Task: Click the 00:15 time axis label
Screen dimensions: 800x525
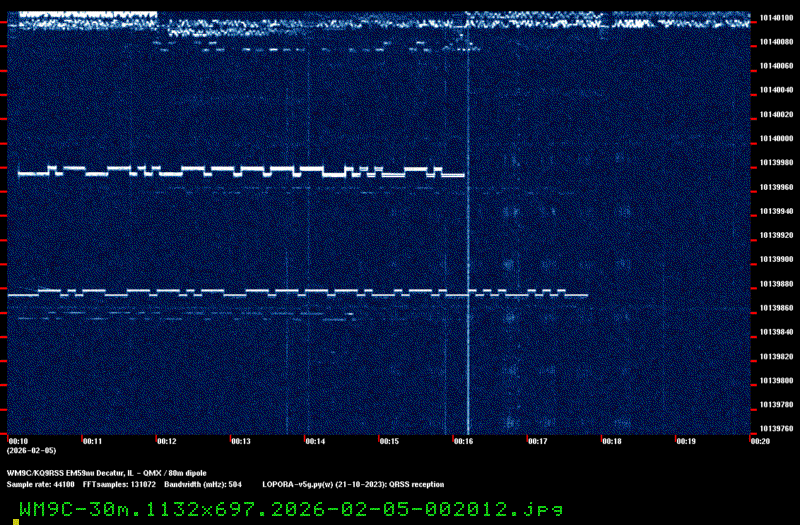Action: click(389, 441)
